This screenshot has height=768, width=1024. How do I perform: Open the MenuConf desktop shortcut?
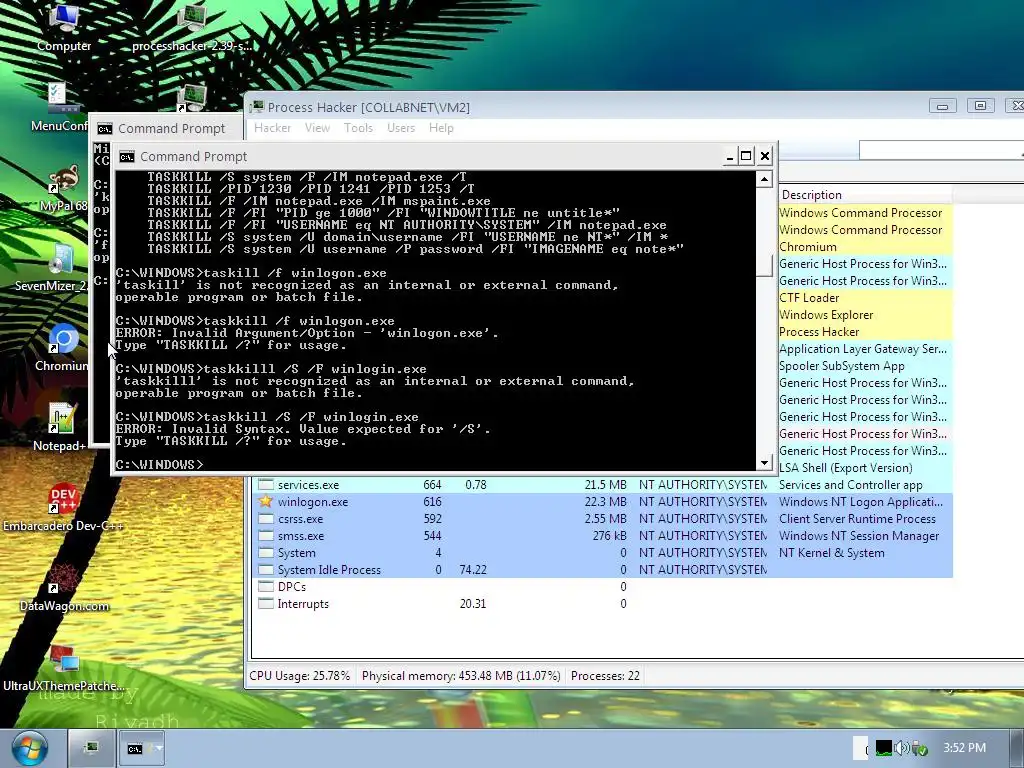(59, 108)
